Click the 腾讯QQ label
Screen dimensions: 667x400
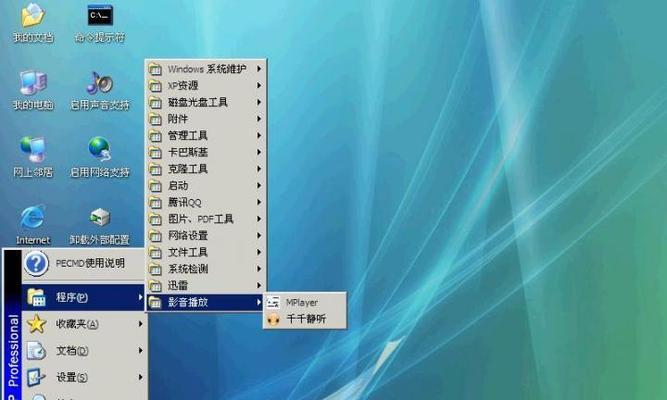coord(185,203)
